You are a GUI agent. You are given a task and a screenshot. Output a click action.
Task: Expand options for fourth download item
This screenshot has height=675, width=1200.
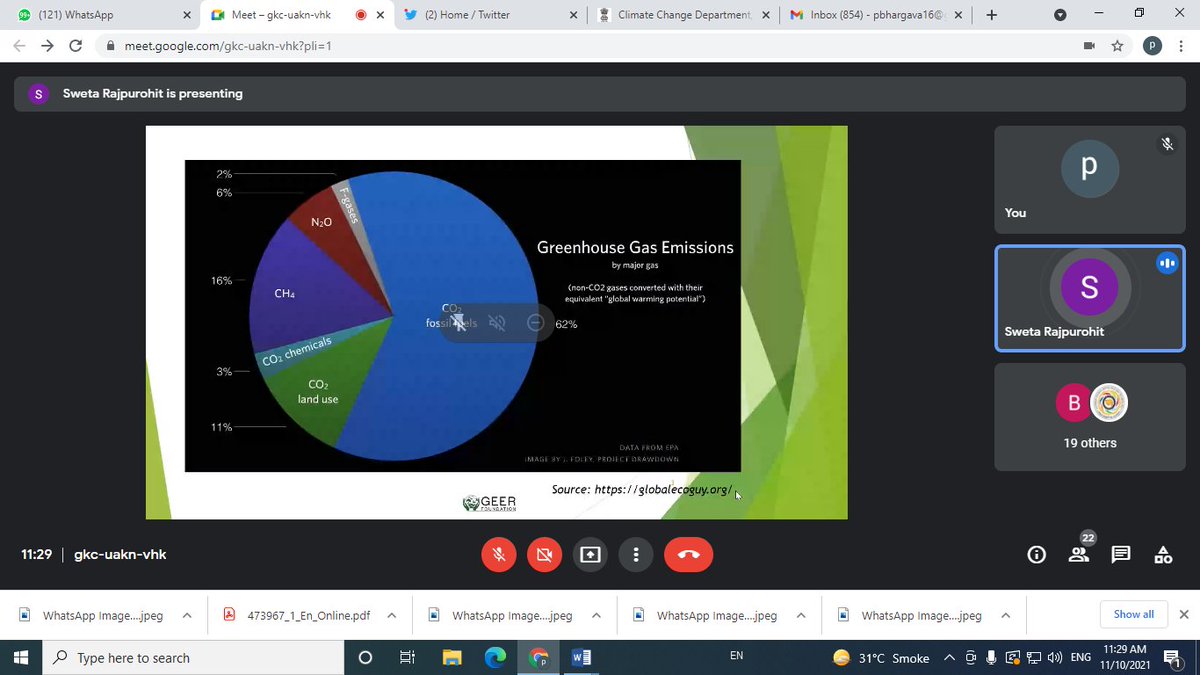[x=801, y=616]
